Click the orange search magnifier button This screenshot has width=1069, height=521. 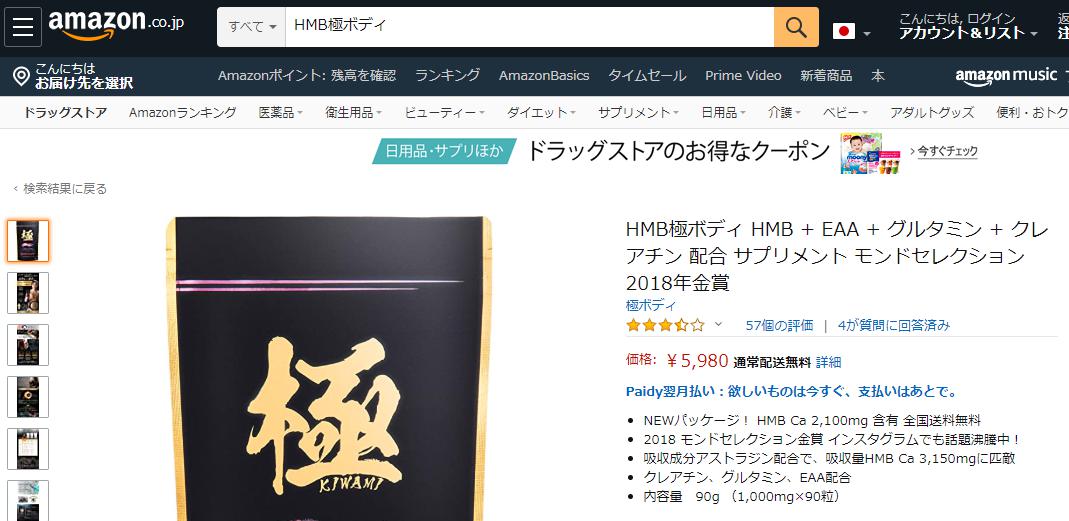[x=796, y=27]
